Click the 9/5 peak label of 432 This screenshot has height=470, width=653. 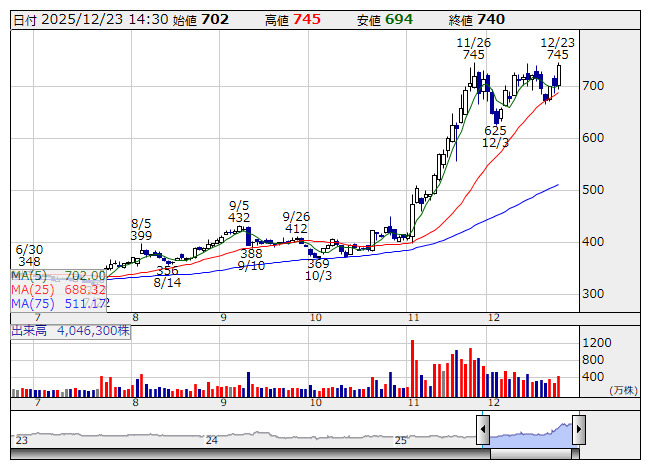point(239,211)
